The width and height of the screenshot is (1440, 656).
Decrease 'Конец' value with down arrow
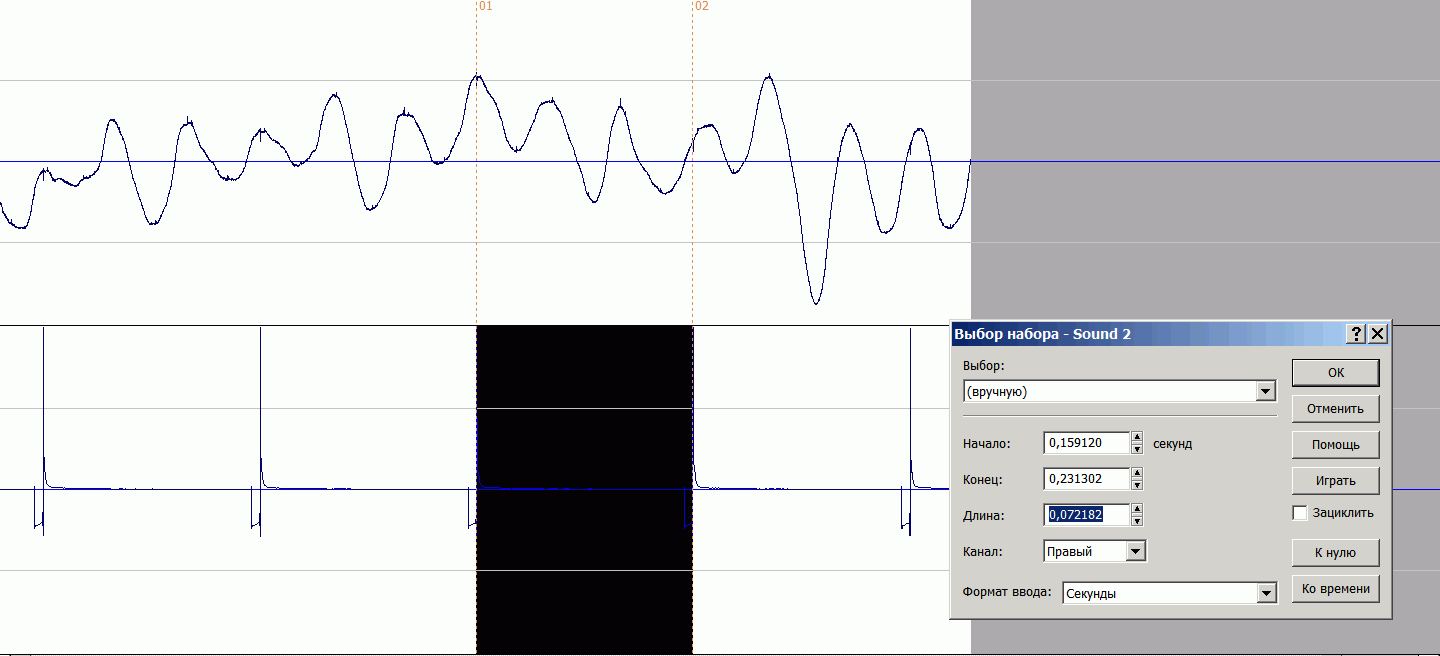[1137, 485]
